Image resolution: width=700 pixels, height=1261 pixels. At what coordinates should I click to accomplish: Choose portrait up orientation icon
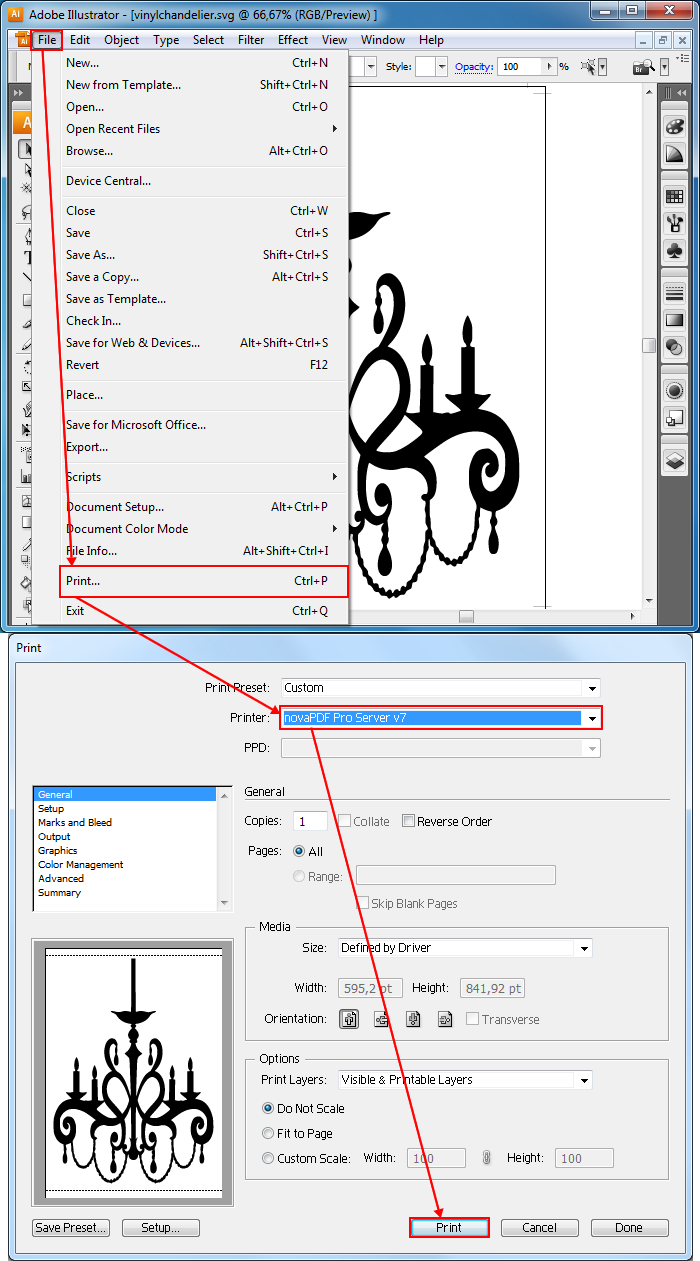coord(350,1019)
